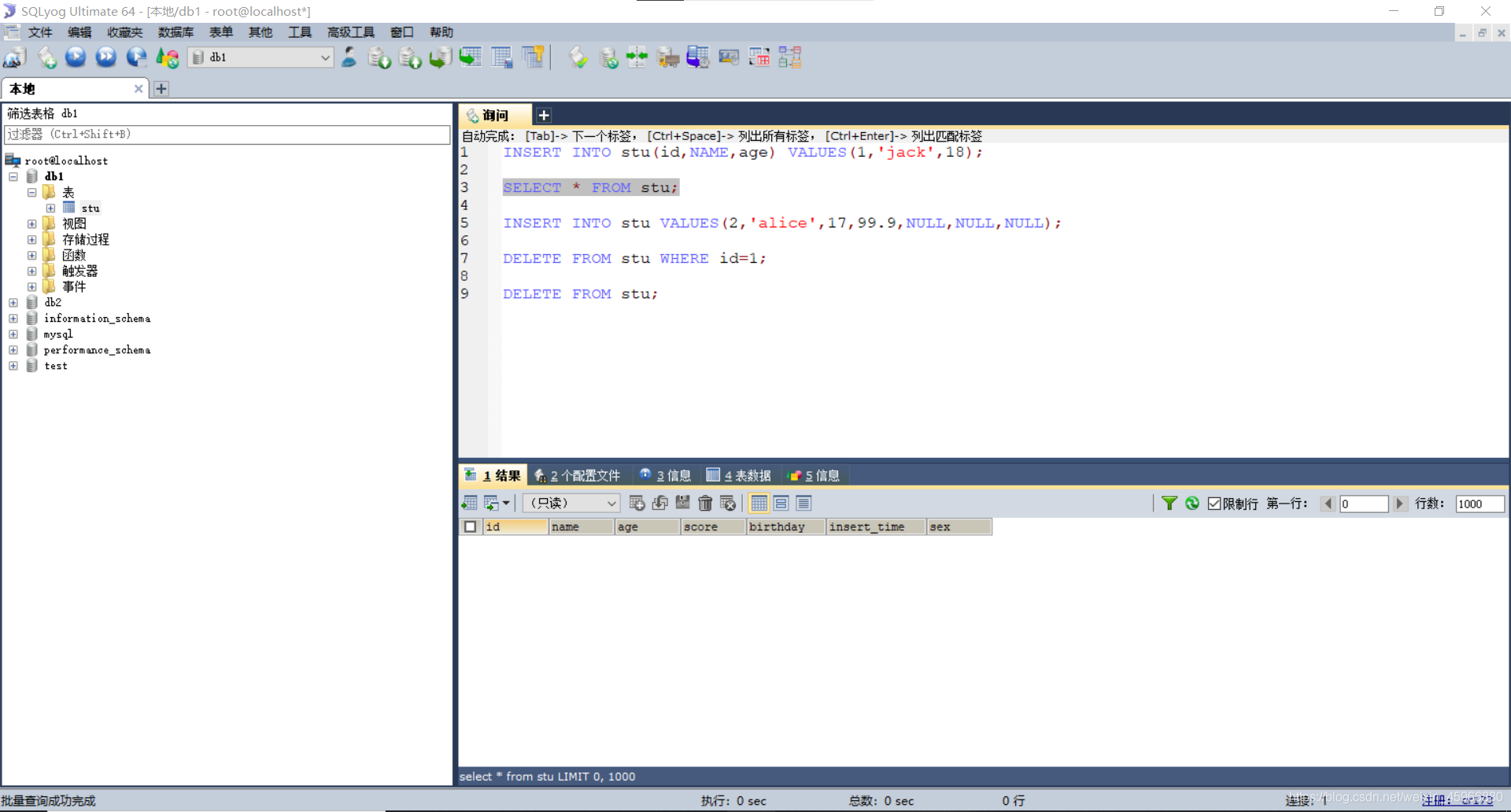Switch results to form view icon
The height and width of the screenshot is (812, 1511).
click(x=781, y=504)
